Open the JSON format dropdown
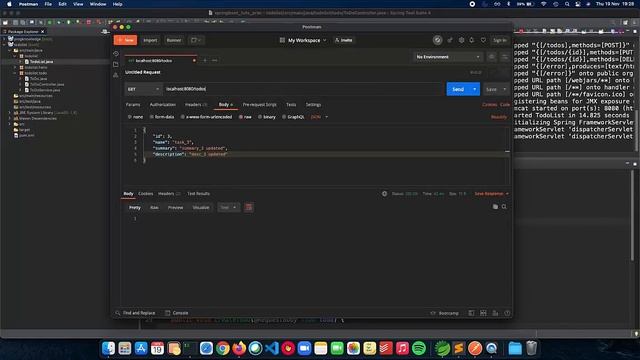Image resolution: width=640 pixels, height=360 pixels. click(319, 117)
